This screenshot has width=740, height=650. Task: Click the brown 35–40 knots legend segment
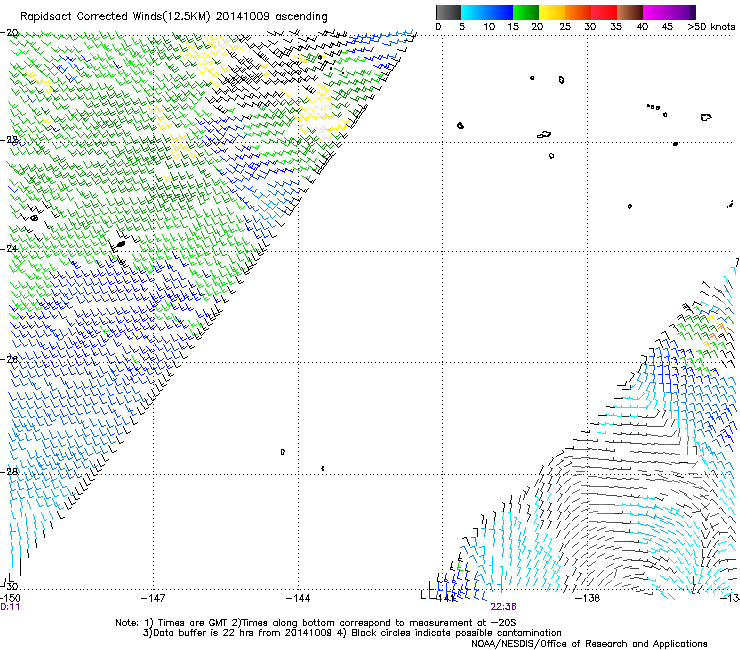(x=630, y=12)
